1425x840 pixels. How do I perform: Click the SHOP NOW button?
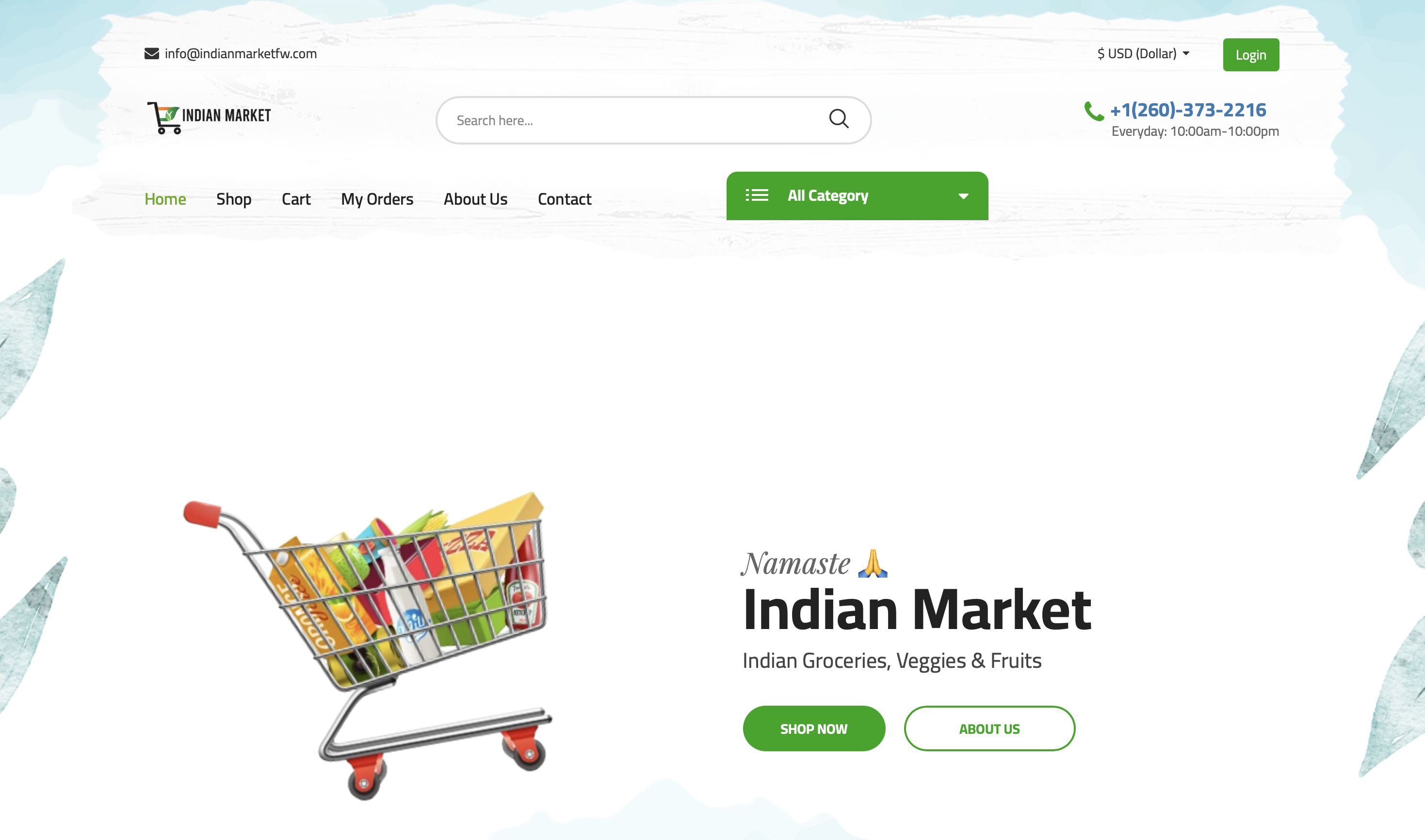click(814, 728)
